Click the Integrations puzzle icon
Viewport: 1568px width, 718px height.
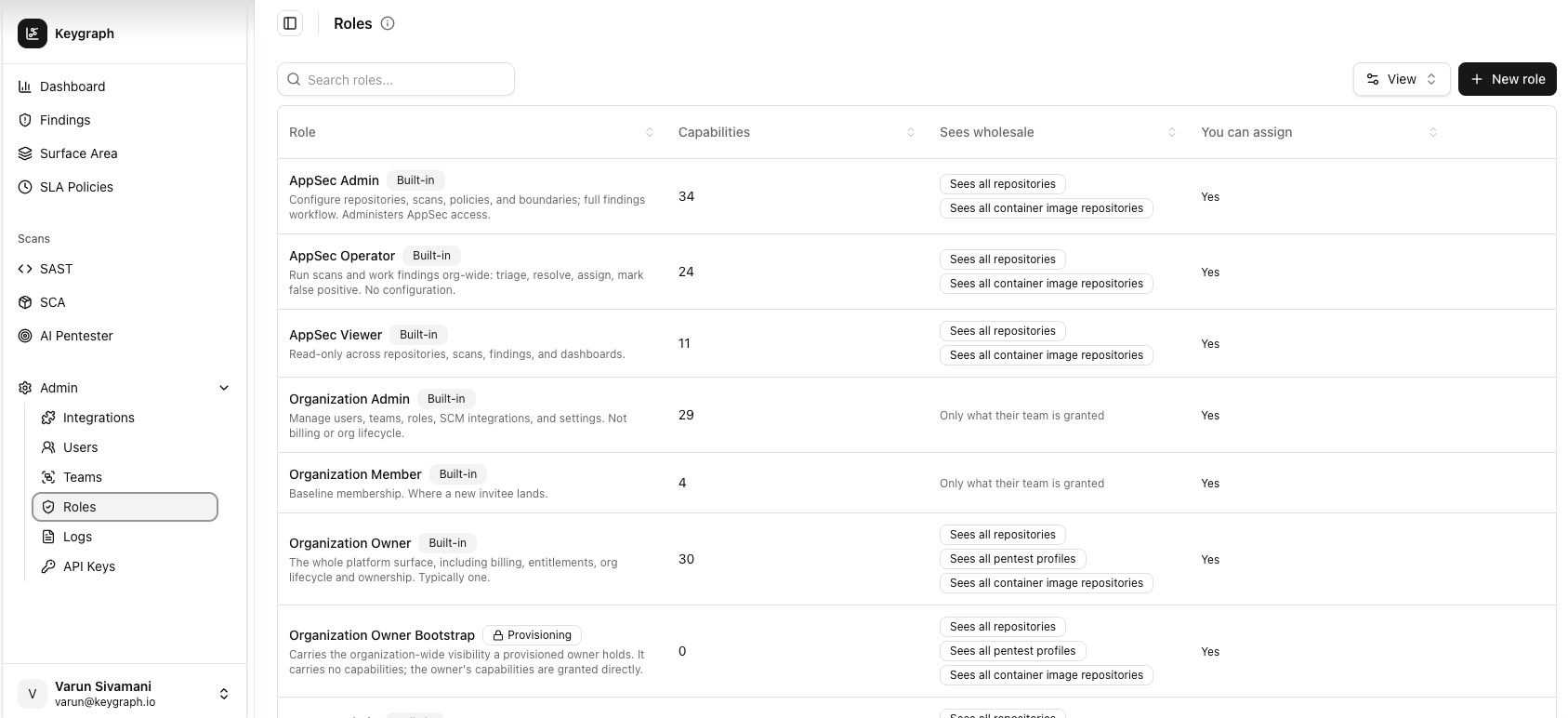tap(48, 418)
